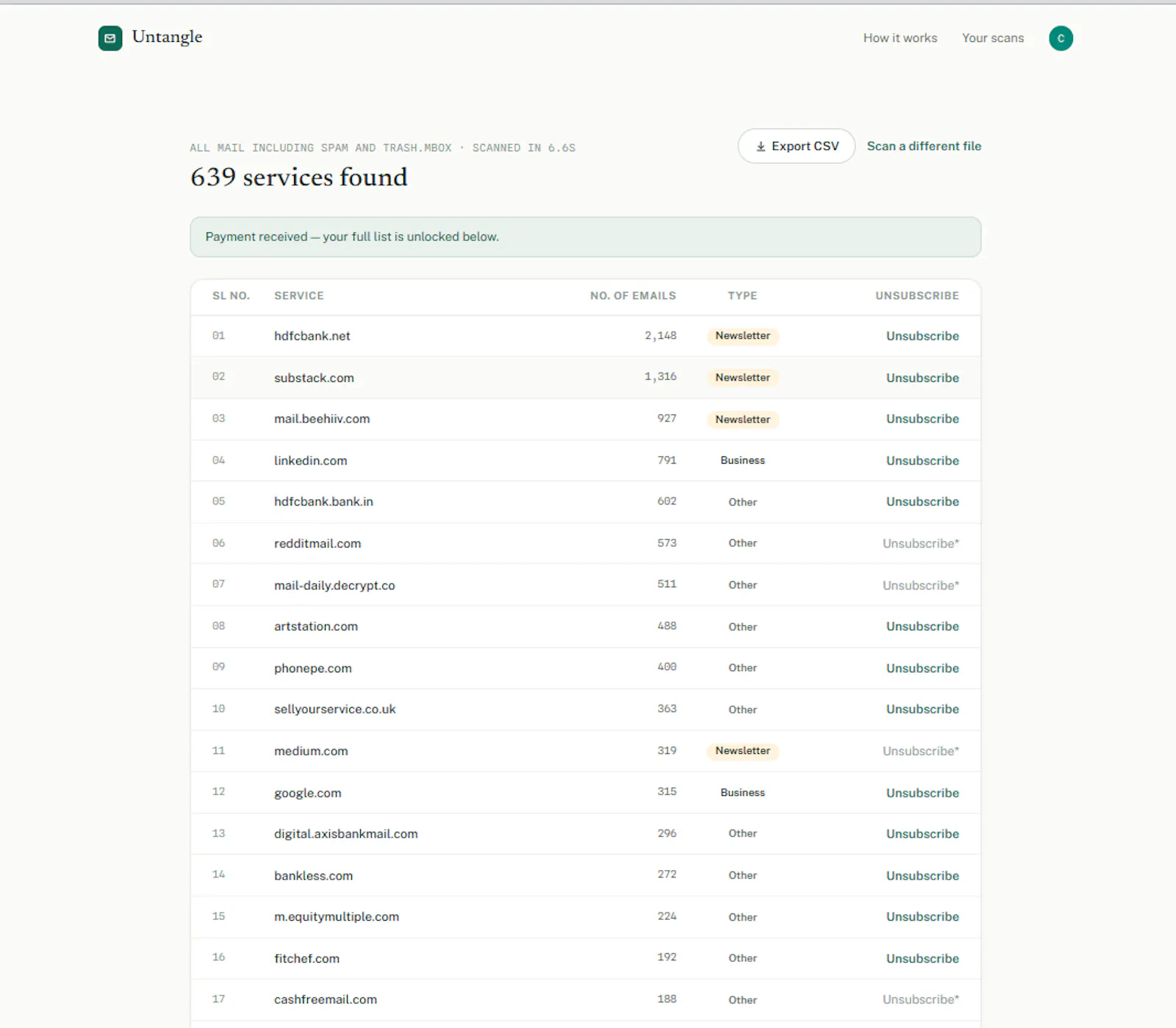The image size is (1176, 1028).
Task: Unsubscribe from phonepe.com
Action: tap(922, 669)
